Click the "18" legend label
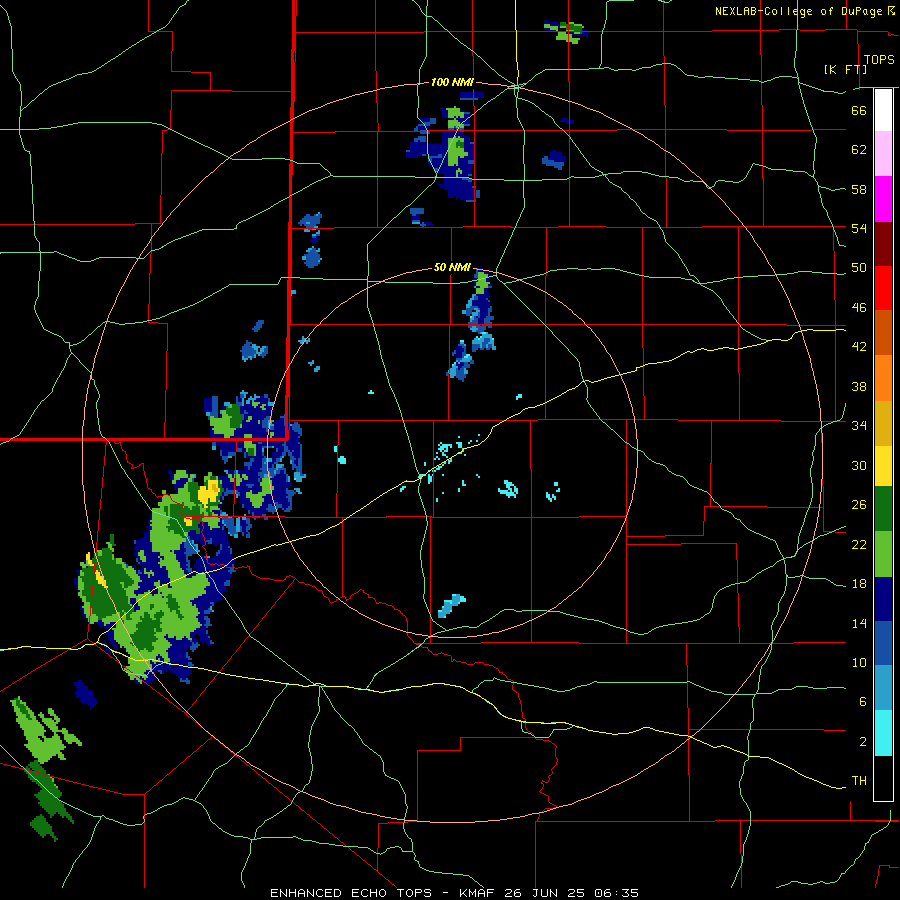Image resolution: width=900 pixels, height=900 pixels. (859, 584)
